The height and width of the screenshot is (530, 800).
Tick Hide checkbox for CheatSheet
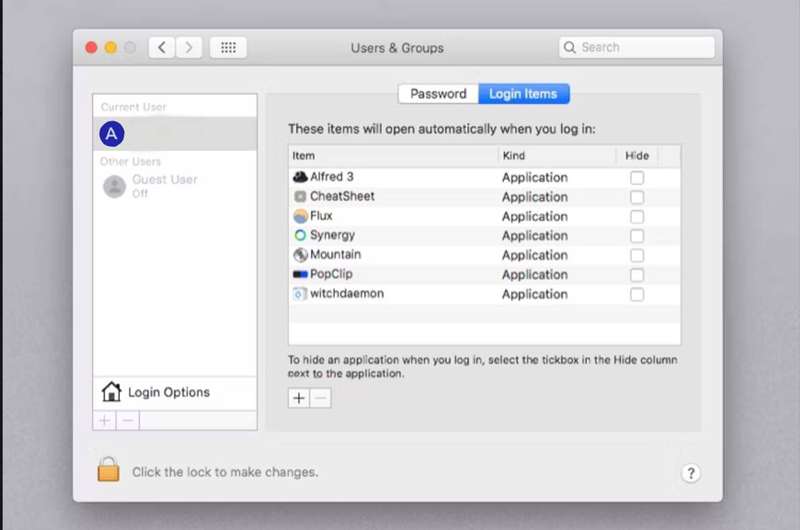click(637, 197)
